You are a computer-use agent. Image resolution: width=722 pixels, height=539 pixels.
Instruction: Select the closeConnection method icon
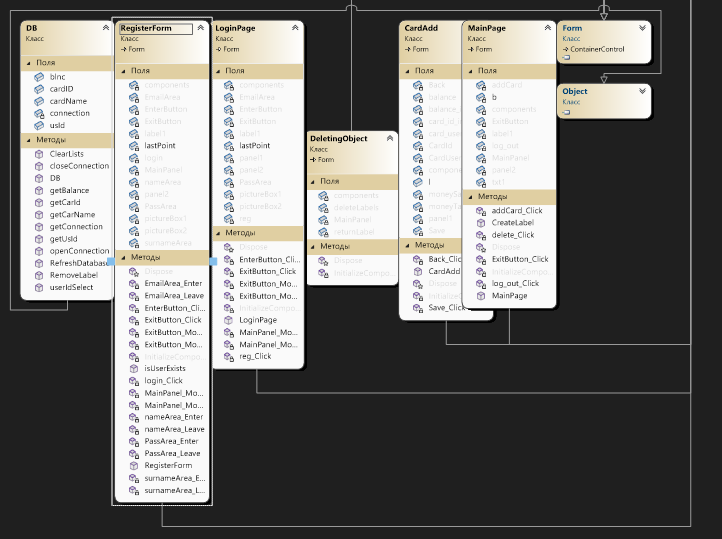tap(39, 166)
